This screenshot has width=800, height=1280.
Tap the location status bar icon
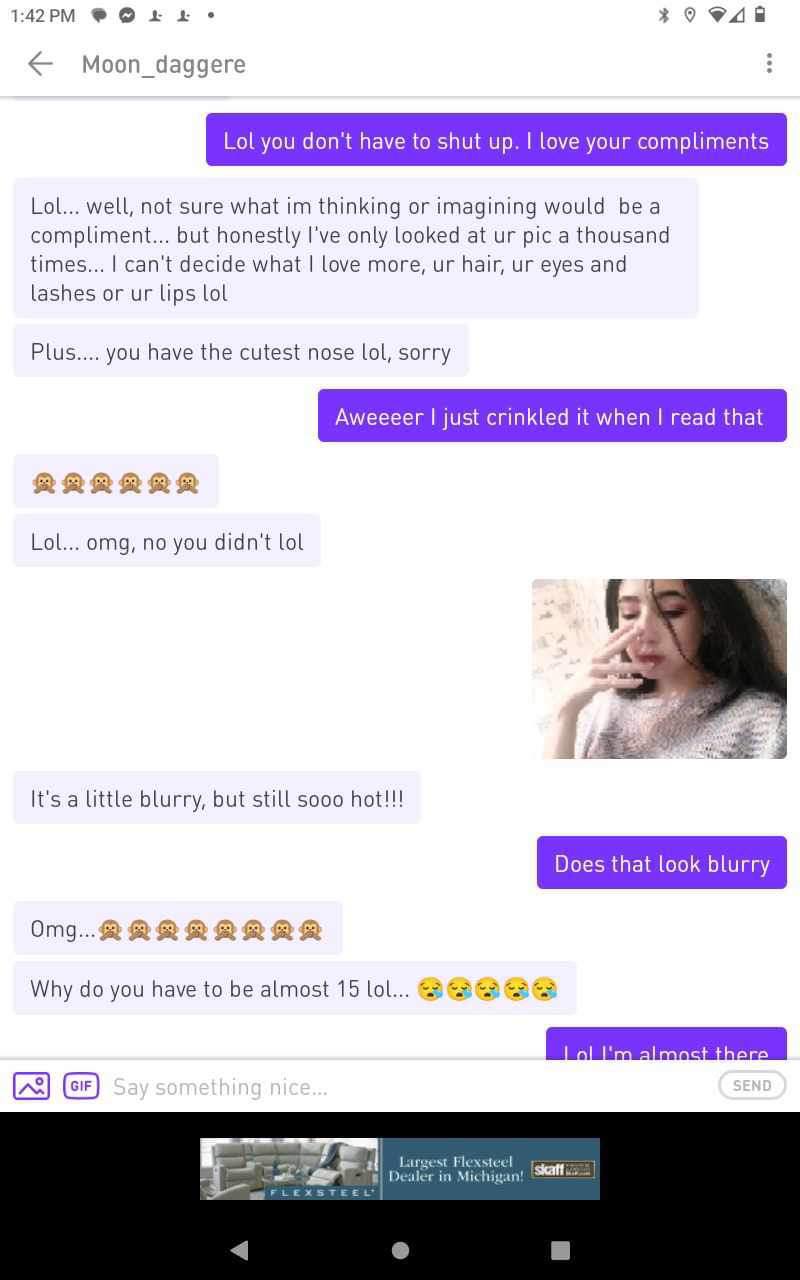coord(690,15)
